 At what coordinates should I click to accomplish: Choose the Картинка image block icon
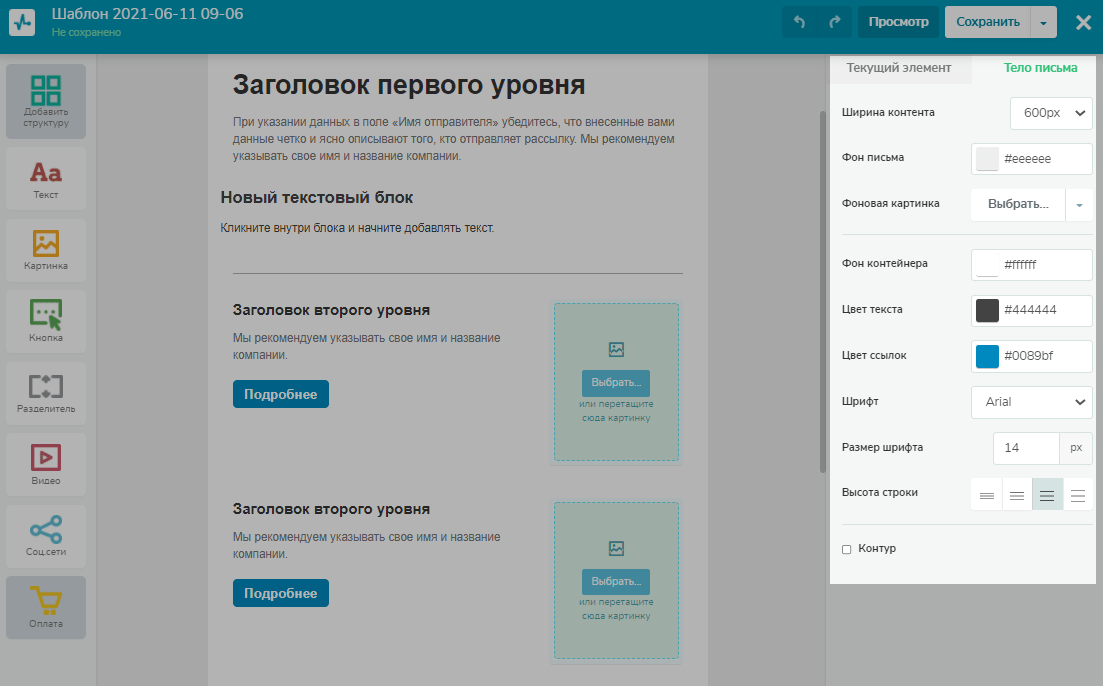[46, 251]
